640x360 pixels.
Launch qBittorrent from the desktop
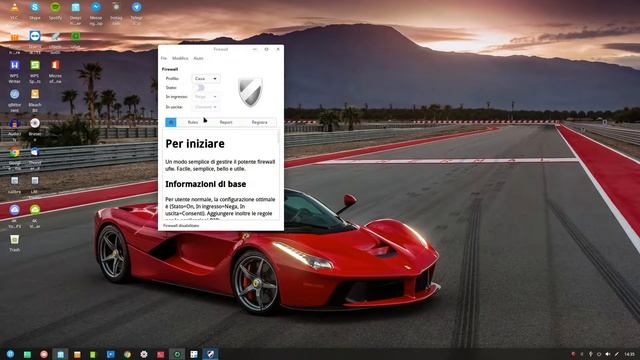(14, 94)
